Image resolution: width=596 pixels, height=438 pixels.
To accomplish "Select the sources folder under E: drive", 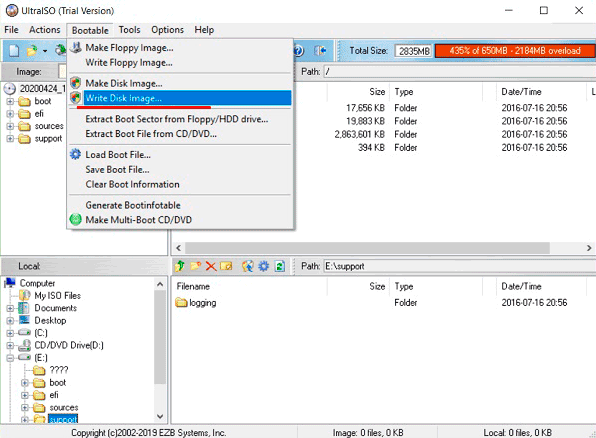I will [x=63, y=408].
